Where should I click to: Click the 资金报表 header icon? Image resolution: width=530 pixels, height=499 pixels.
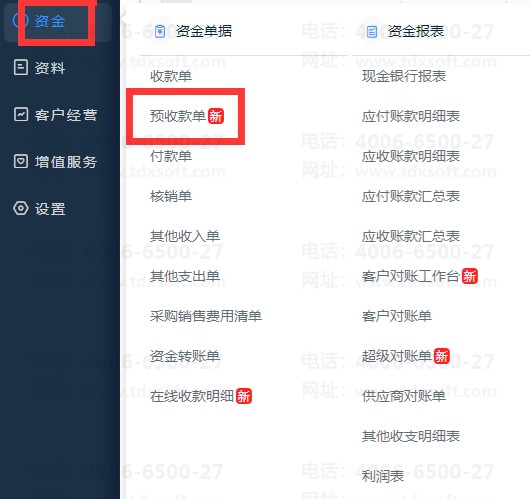[371, 31]
